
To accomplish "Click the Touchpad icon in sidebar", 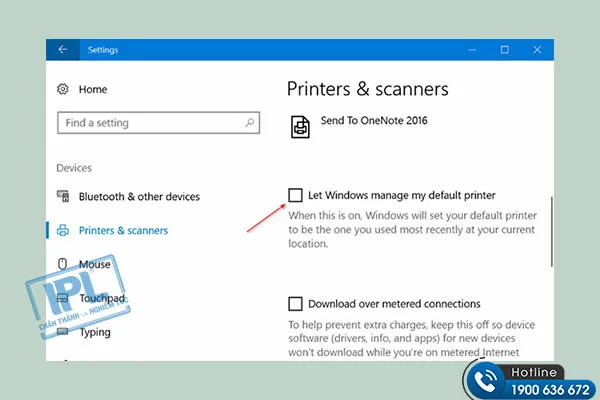I will (62, 298).
